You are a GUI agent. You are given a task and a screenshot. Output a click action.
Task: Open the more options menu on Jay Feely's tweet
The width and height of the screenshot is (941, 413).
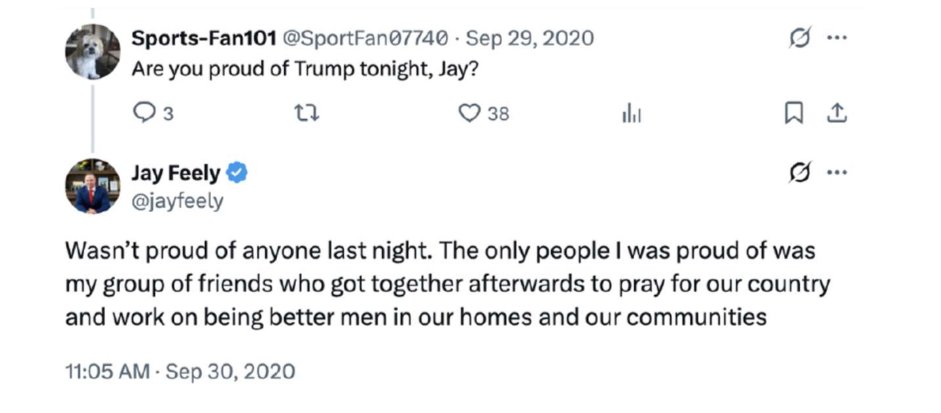[x=838, y=173]
